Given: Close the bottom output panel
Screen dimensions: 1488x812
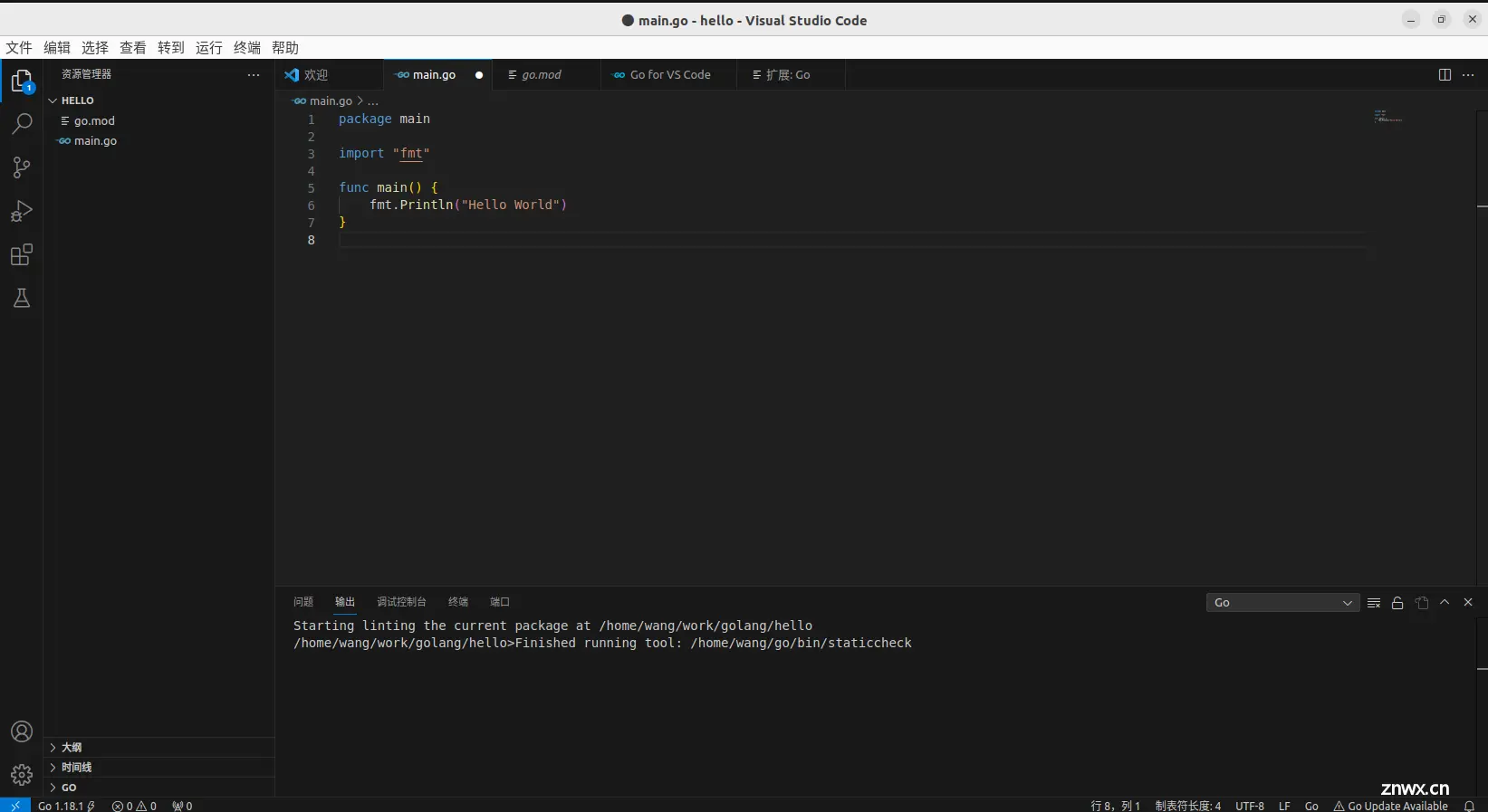Looking at the screenshot, I should [1468, 602].
